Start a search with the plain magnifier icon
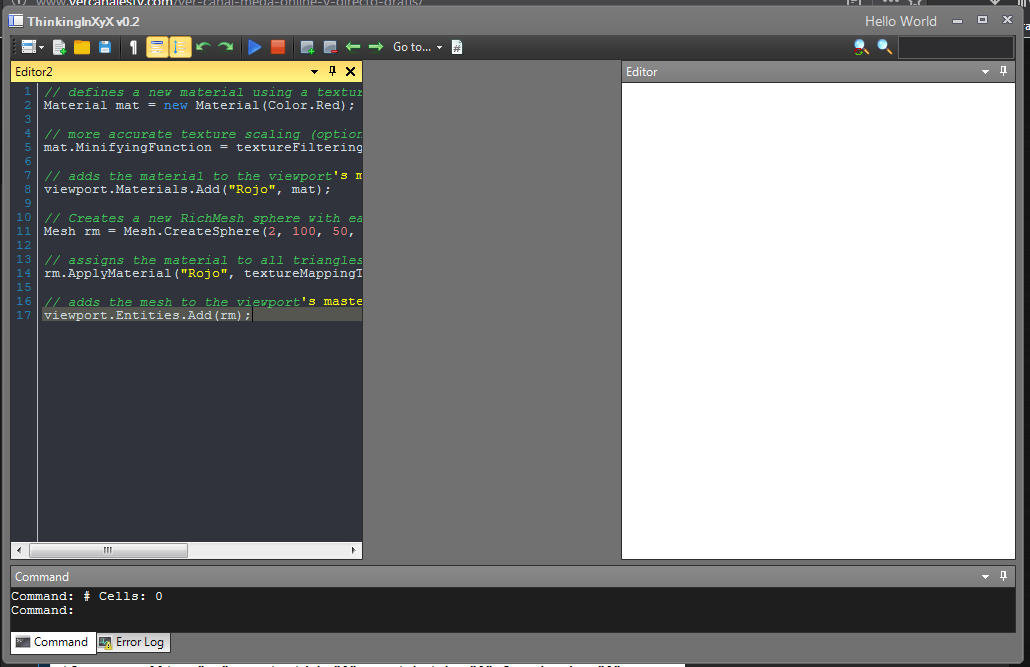 pyautogui.click(x=884, y=46)
